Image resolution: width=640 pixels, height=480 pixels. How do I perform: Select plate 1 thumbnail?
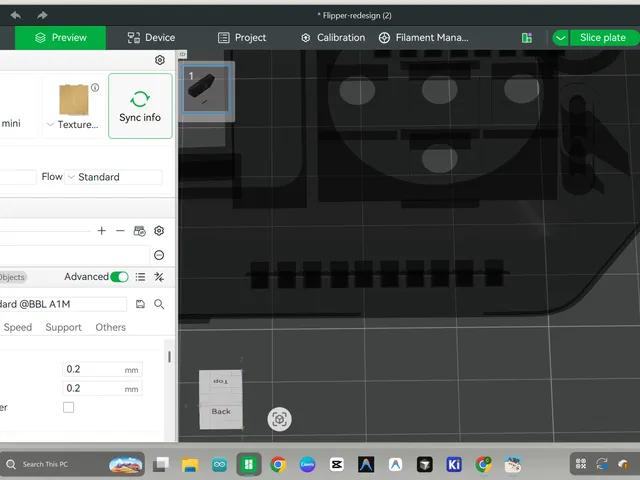coord(206,89)
